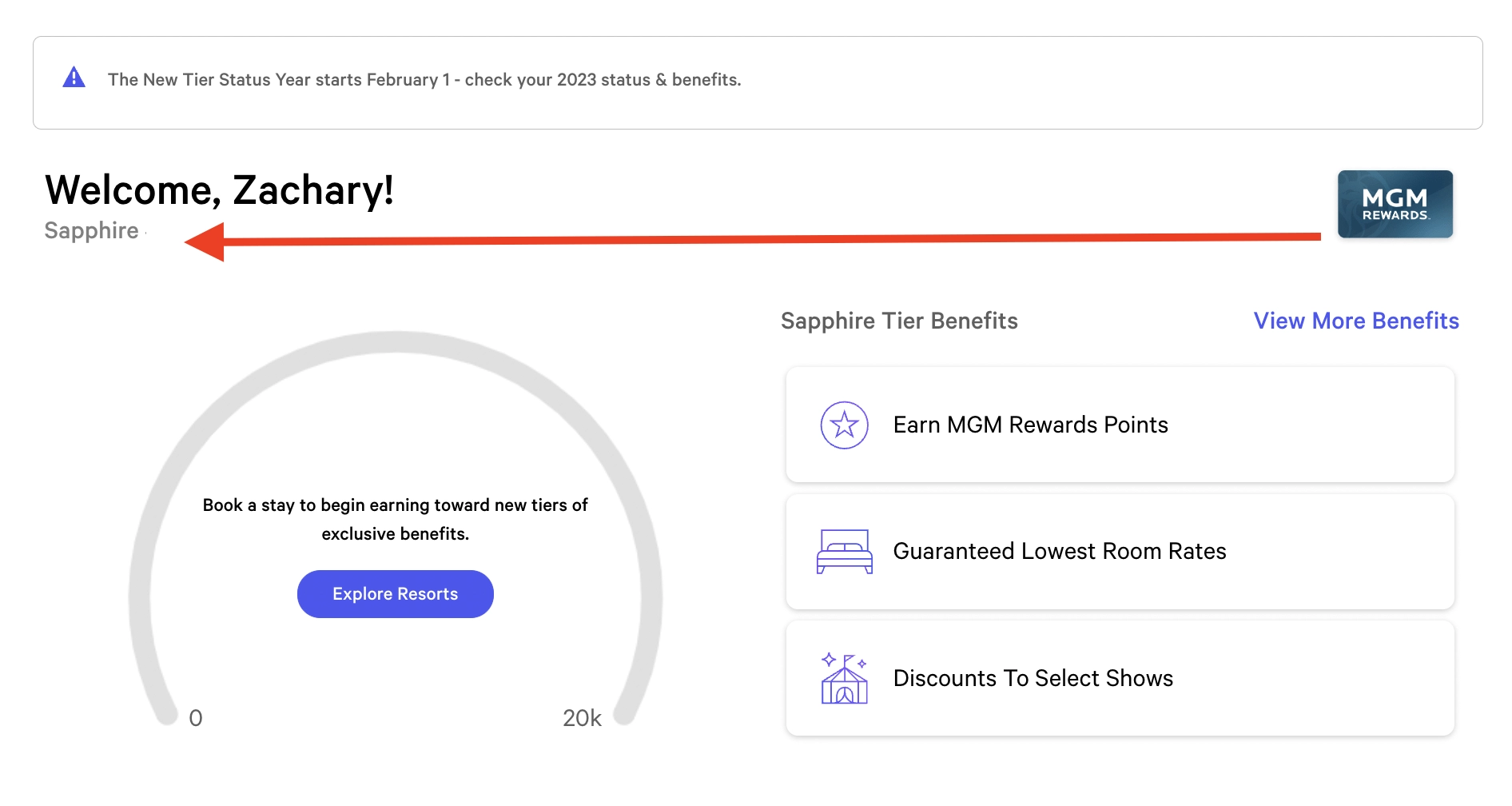Click the gray tier progress arc
This screenshot has width=1512, height=806.
pos(396,342)
